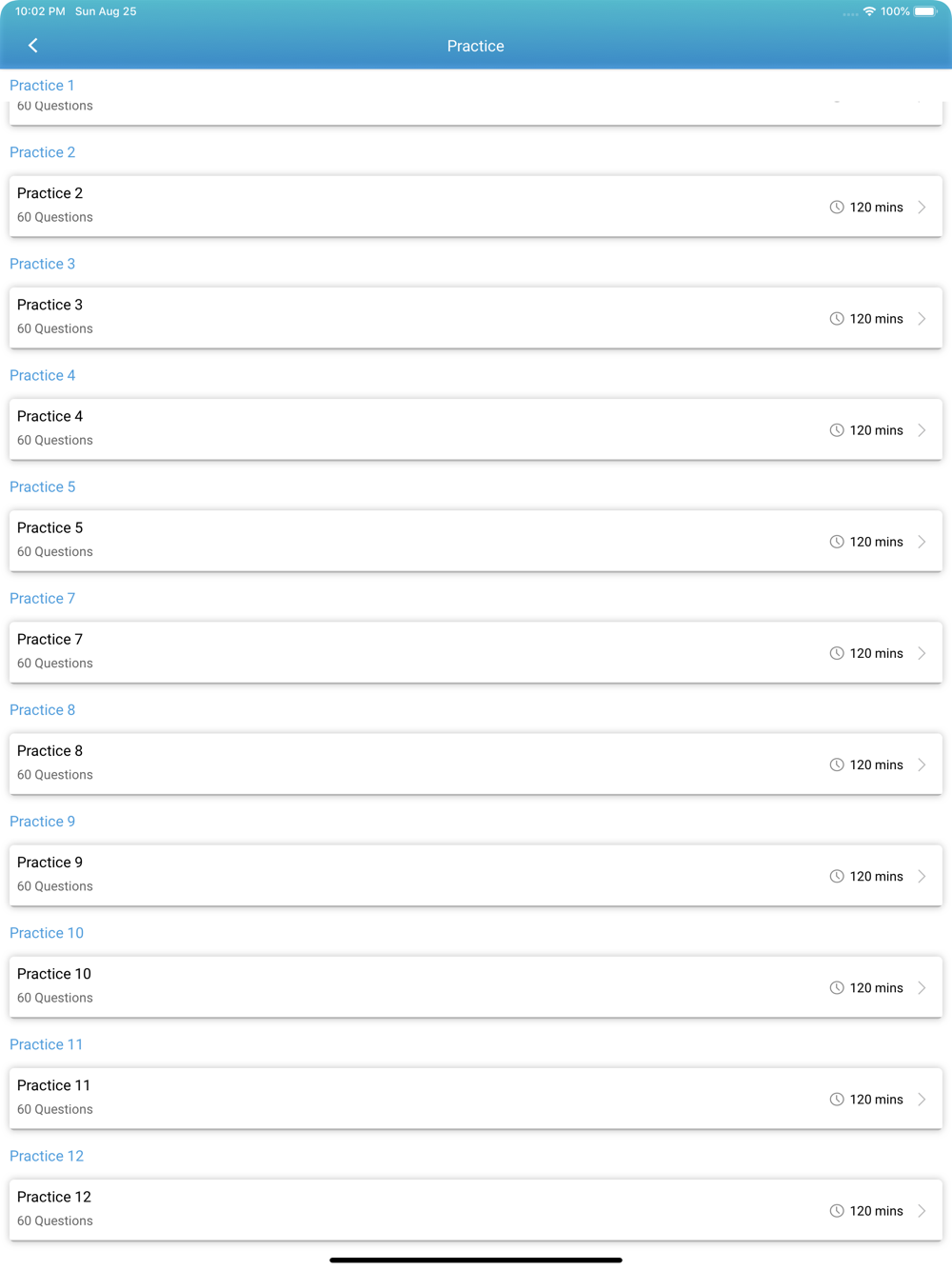Open Practice 5 via its chevron arrow
Screen dimensions: 952x1270
[x=922, y=542]
